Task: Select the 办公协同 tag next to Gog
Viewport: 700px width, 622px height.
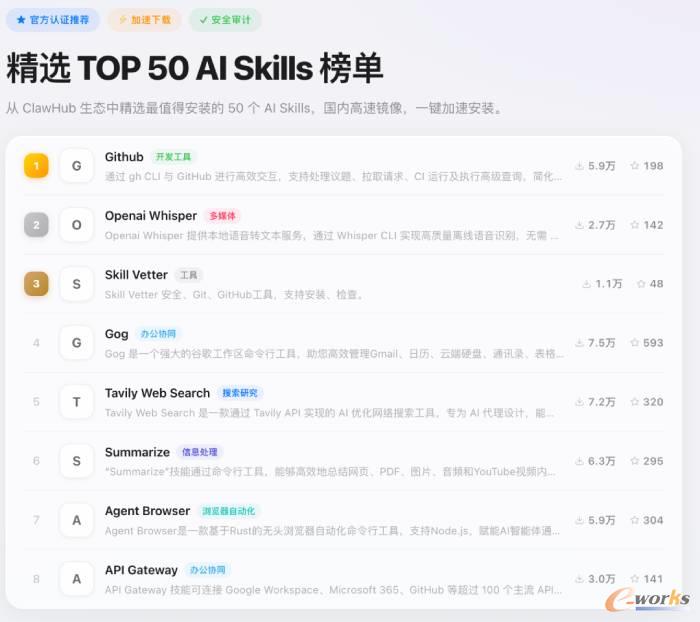Action: [x=158, y=334]
